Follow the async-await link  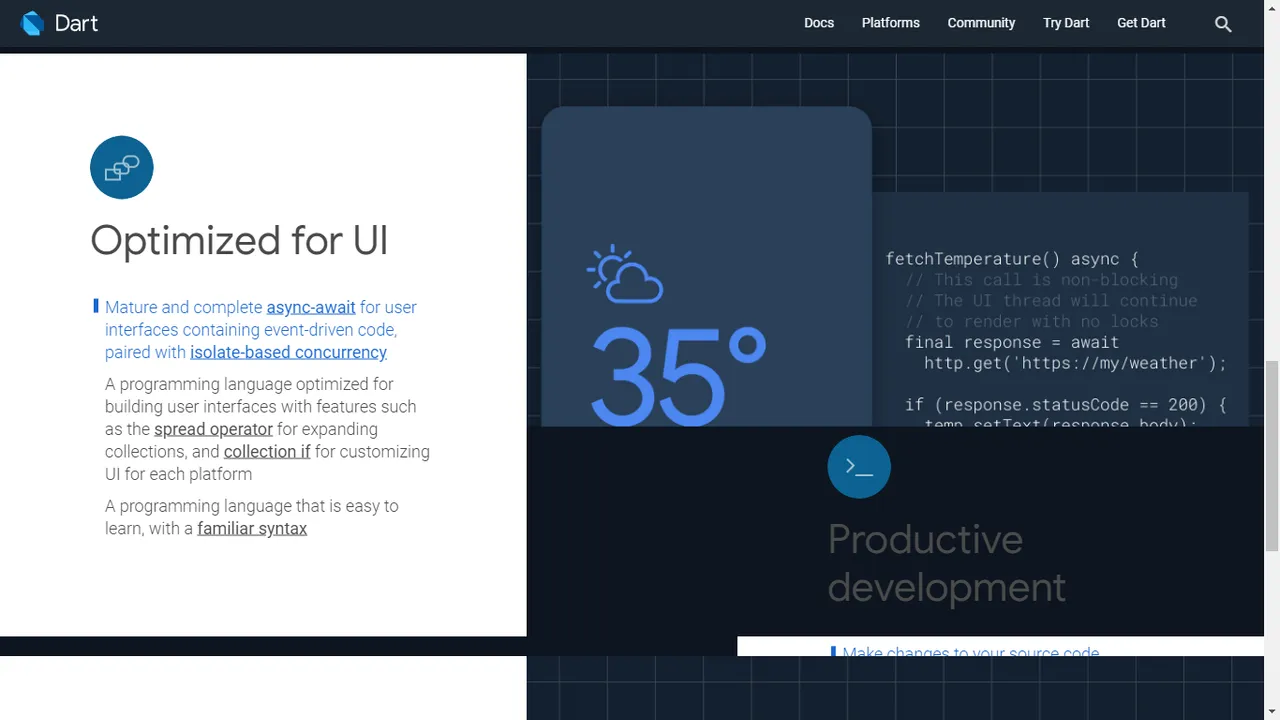click(x=311, y=307)
